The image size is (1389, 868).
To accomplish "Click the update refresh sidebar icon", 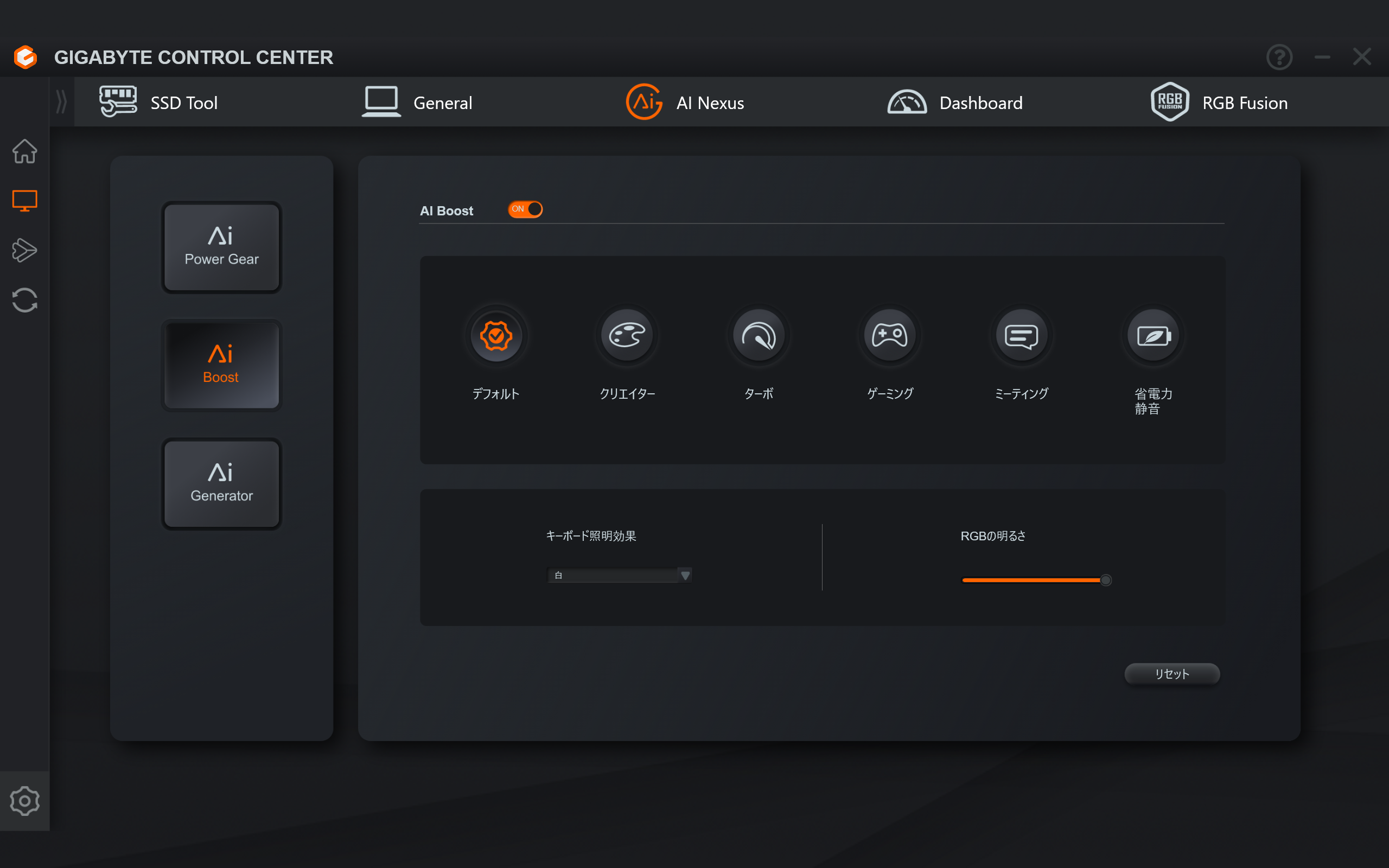I will tap(24, 299).
